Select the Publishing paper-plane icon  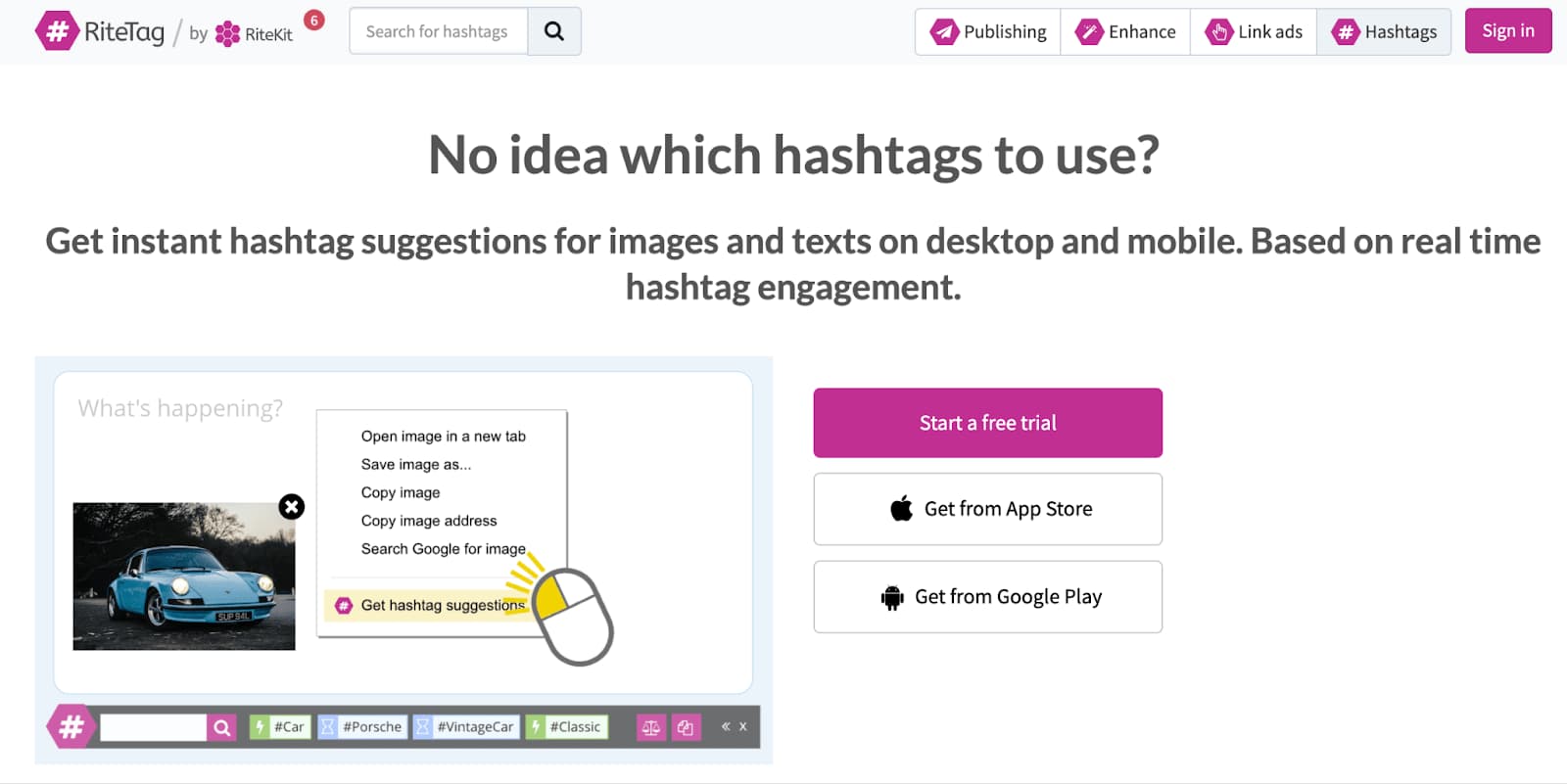click(943, 30)
